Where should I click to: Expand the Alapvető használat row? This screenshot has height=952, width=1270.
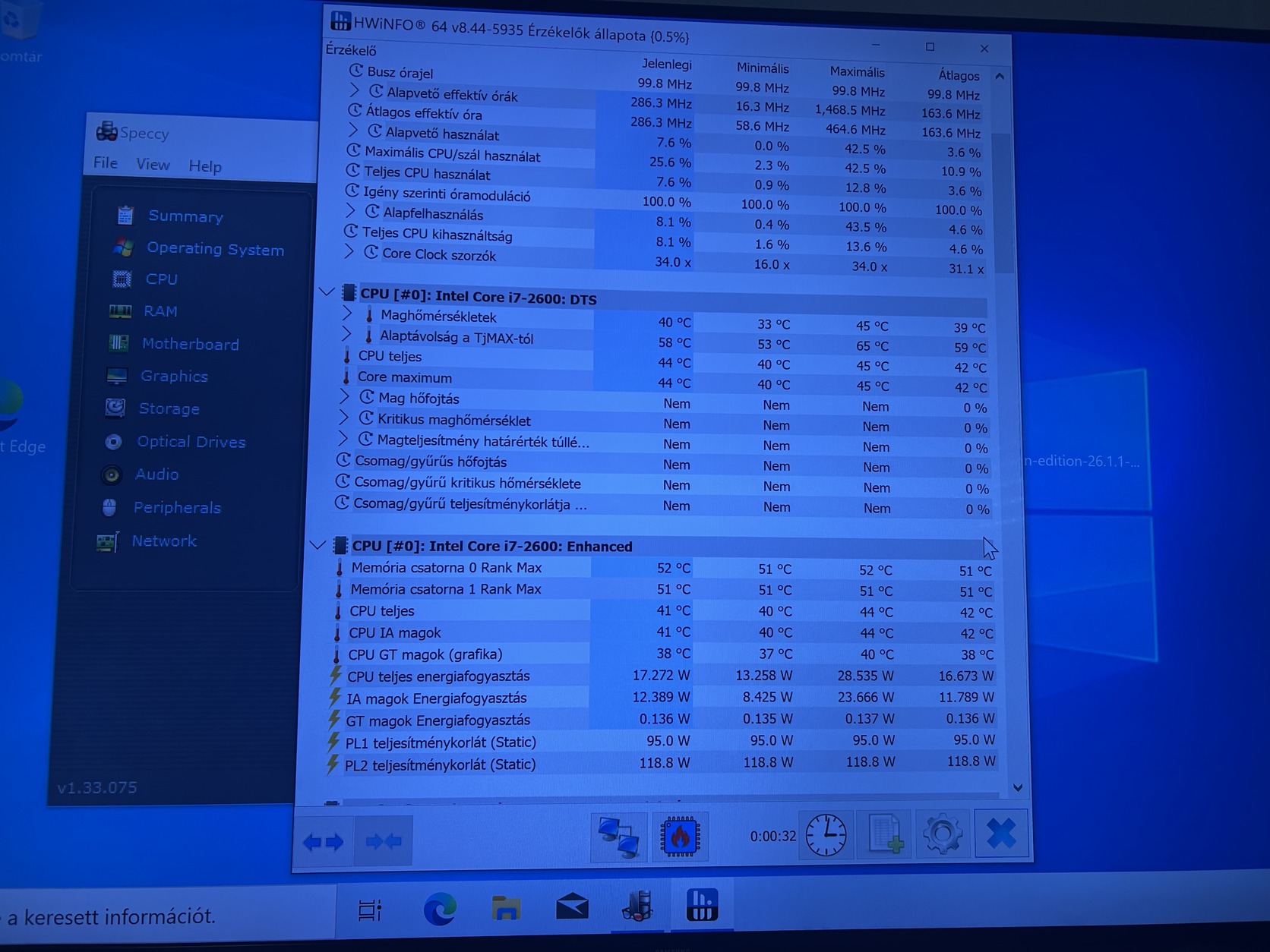353,131
